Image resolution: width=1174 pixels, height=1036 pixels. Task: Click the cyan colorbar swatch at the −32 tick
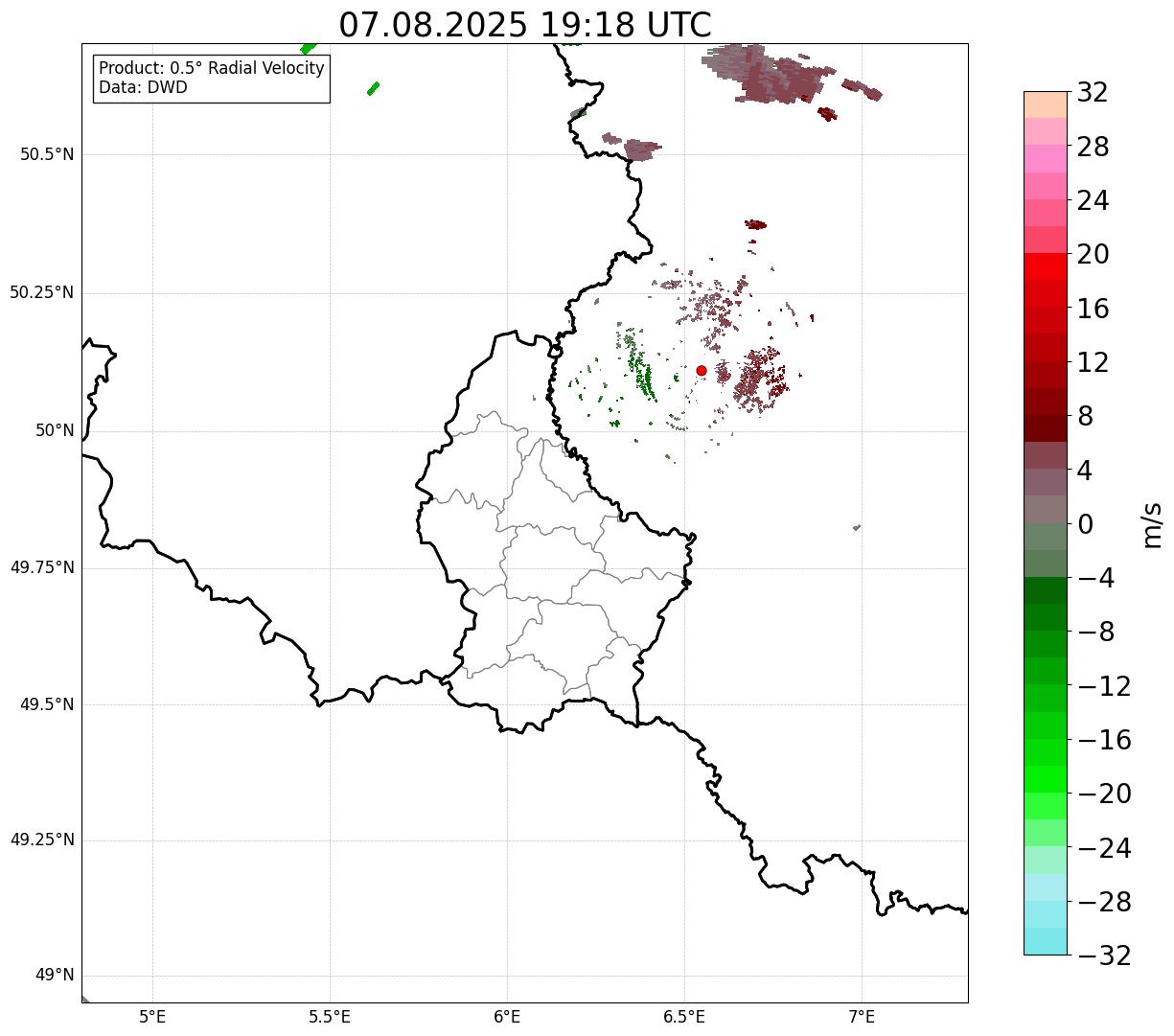click(1046, 941)
